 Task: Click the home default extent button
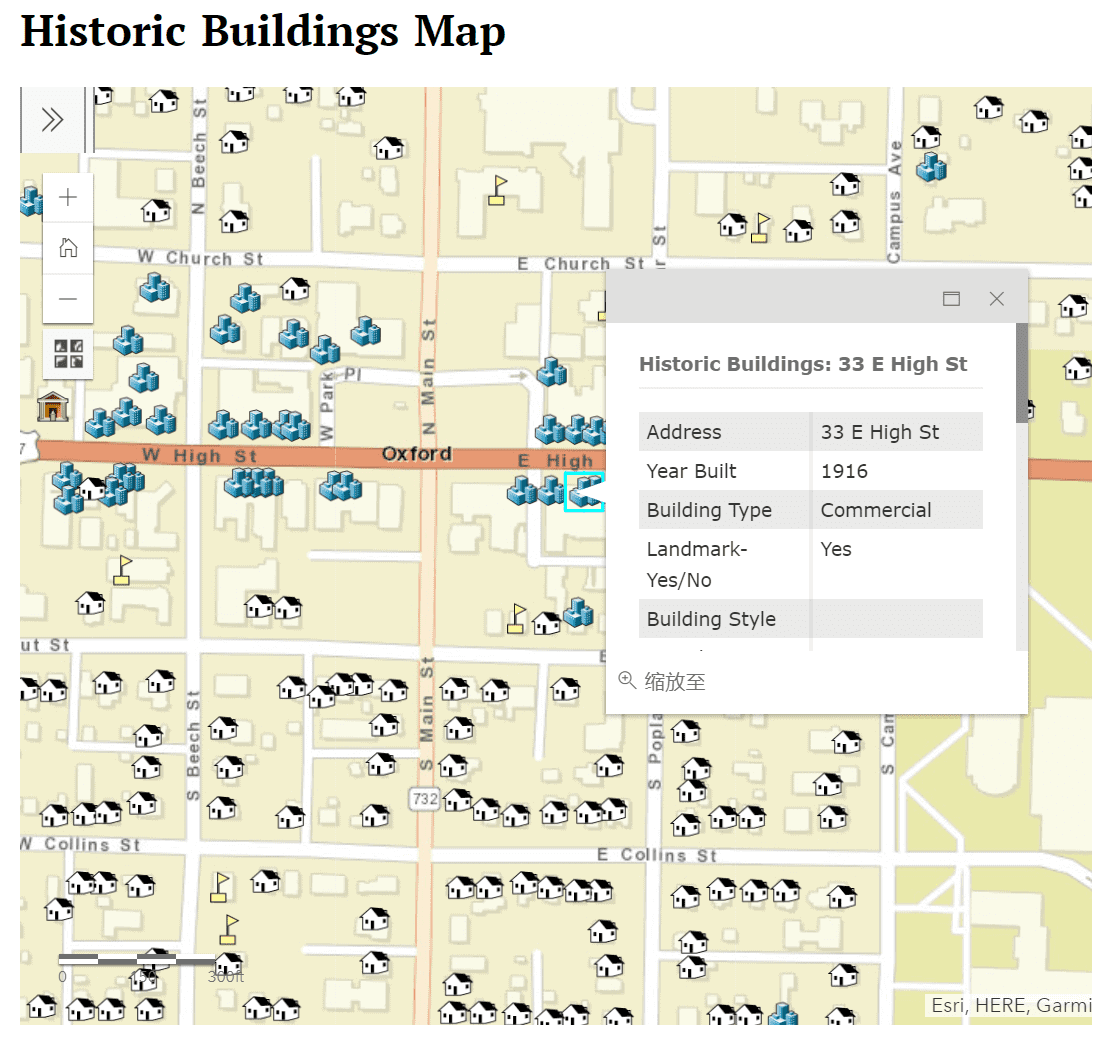tap(68, 248)
